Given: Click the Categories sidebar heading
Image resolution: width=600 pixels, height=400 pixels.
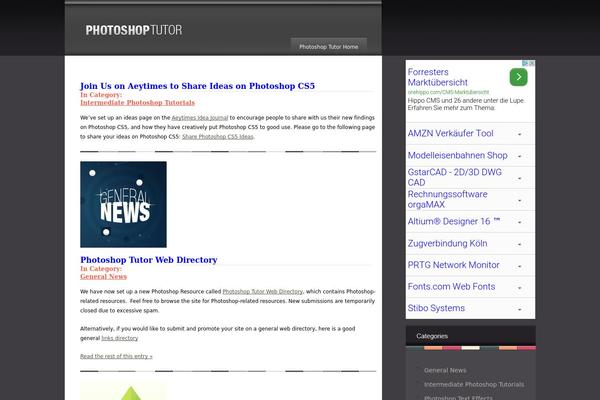Looking at the screenshot, I should [x=432, y=336].
